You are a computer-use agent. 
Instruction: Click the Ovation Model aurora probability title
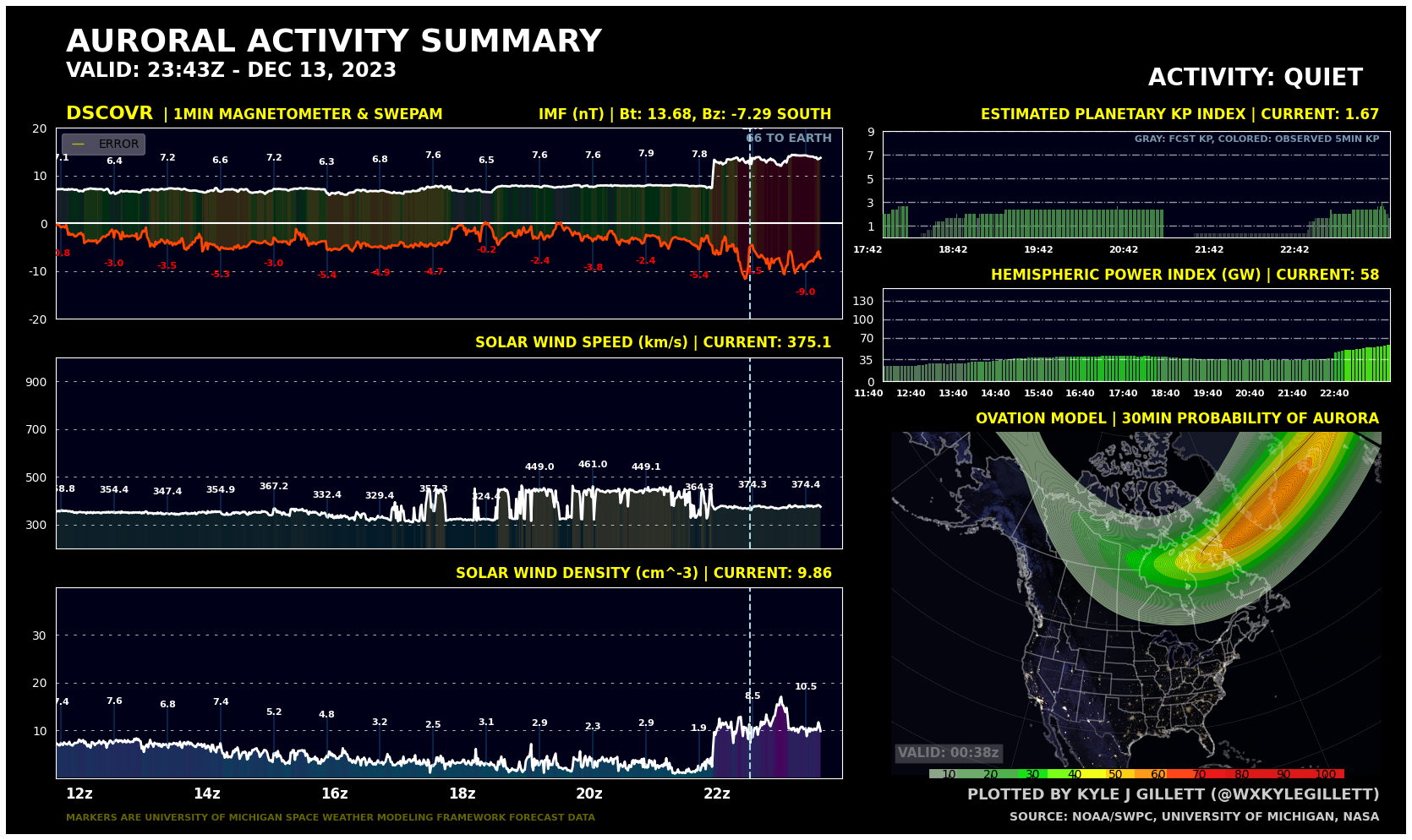coord(1176,418)
